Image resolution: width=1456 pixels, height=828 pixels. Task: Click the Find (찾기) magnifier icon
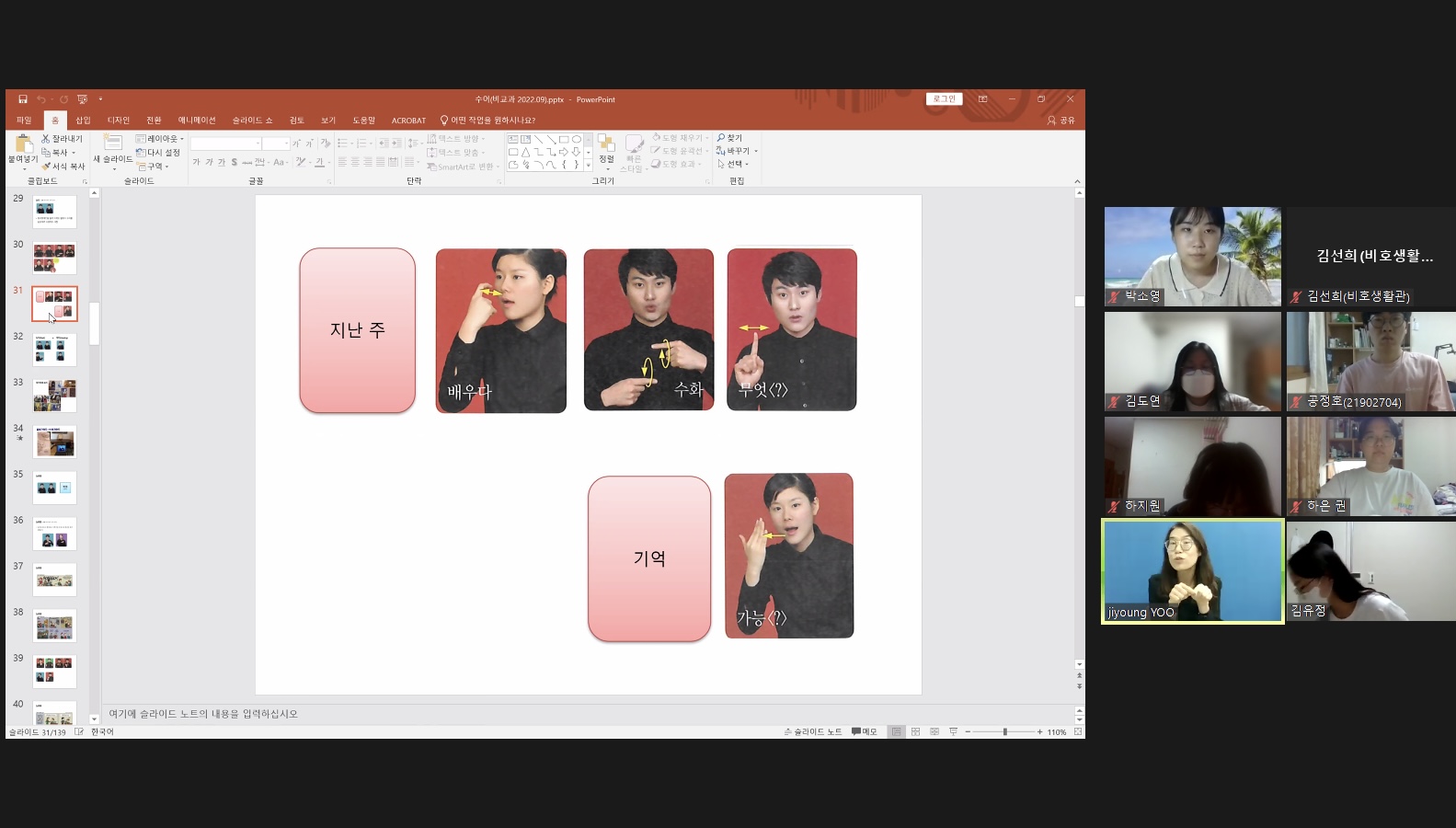722,138
